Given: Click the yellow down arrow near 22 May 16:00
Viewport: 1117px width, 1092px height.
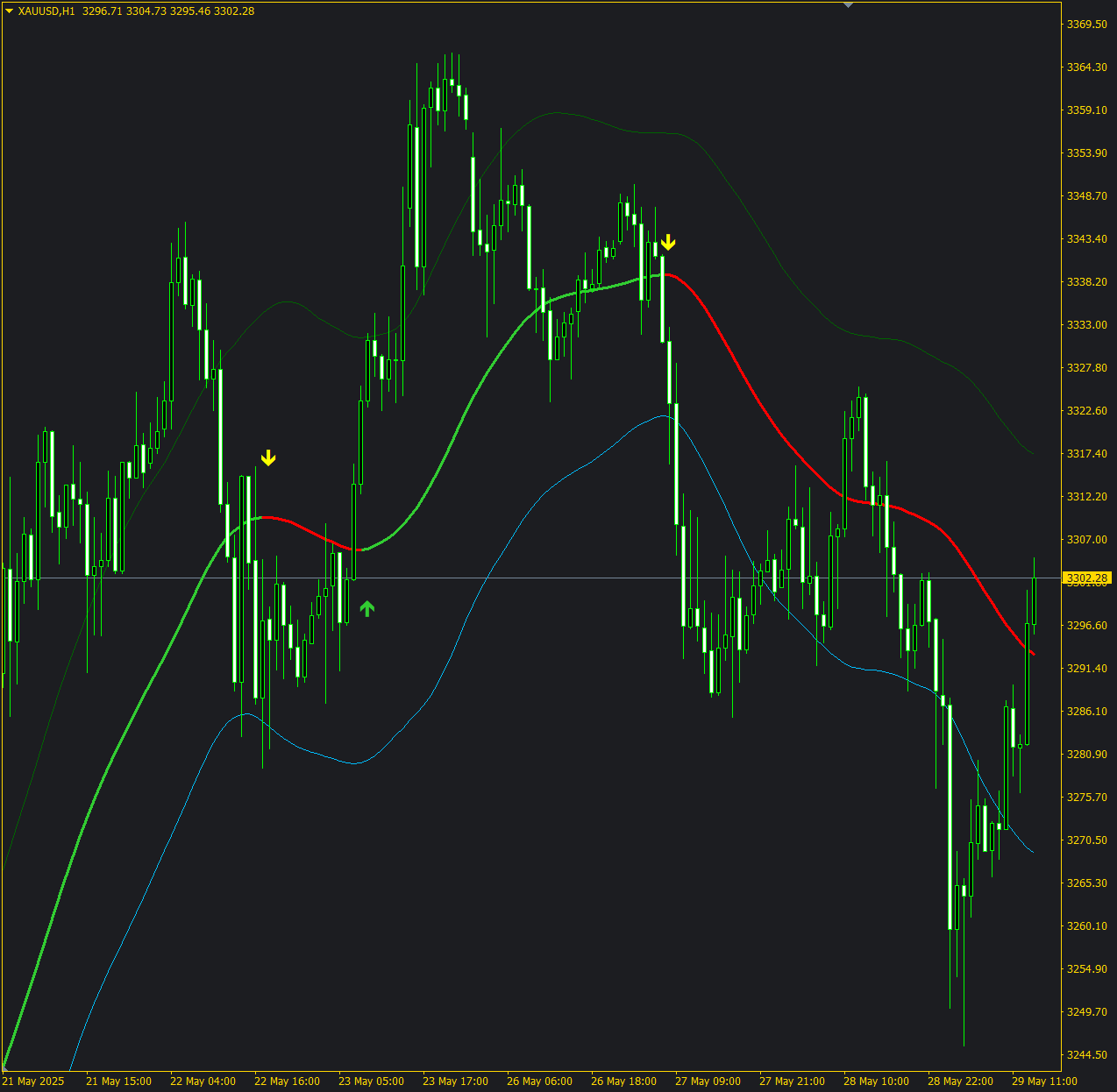Looking at the screenshot, I should click(268, 457).
